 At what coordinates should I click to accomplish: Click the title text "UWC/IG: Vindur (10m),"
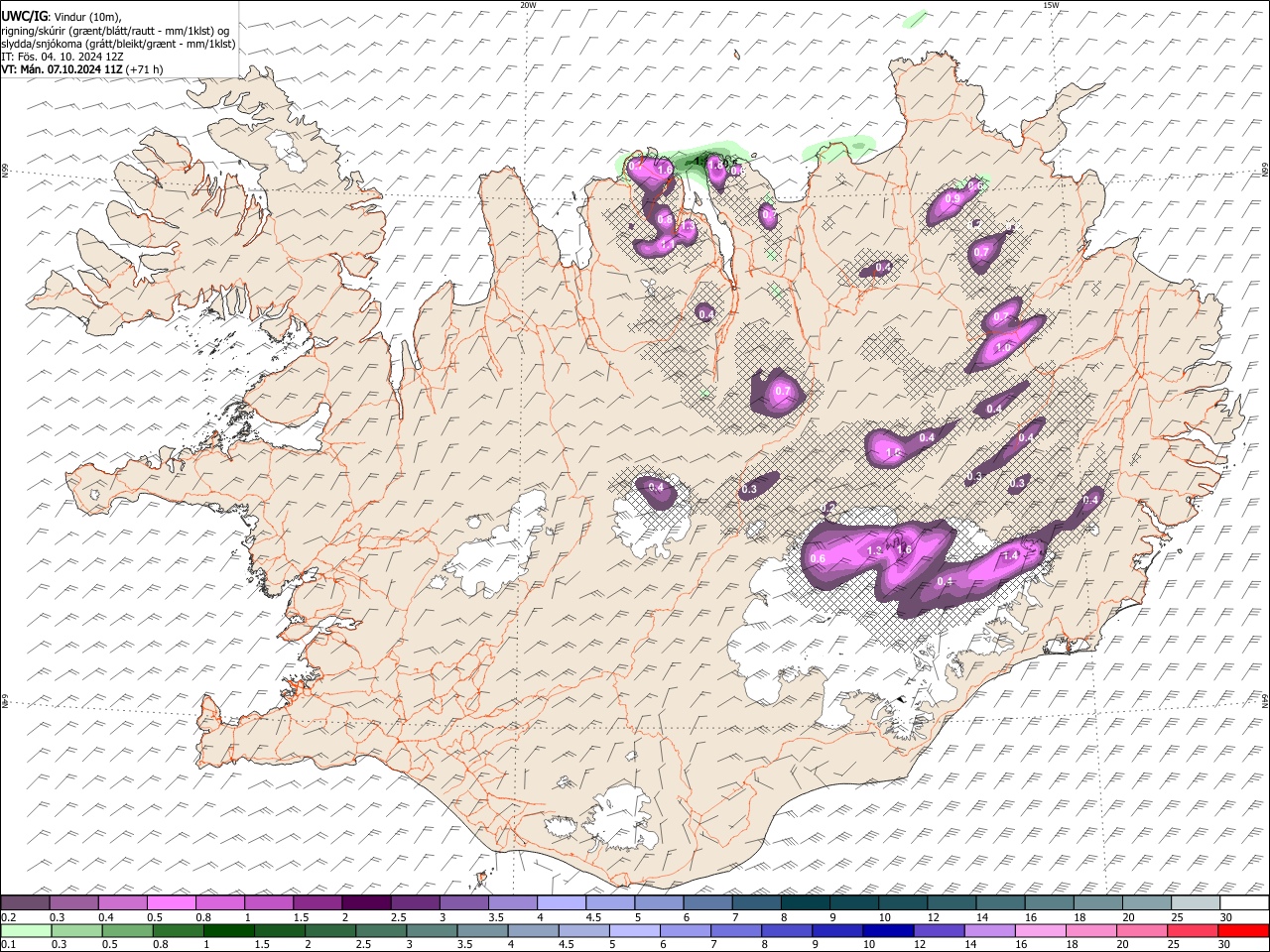tap(62, 16)
